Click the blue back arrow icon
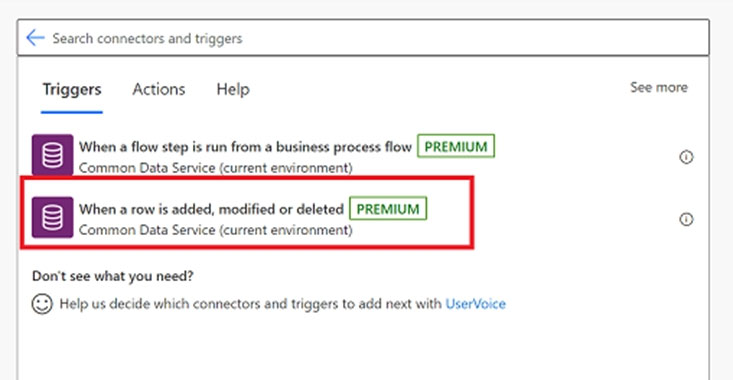 click(x=35, y=38)
